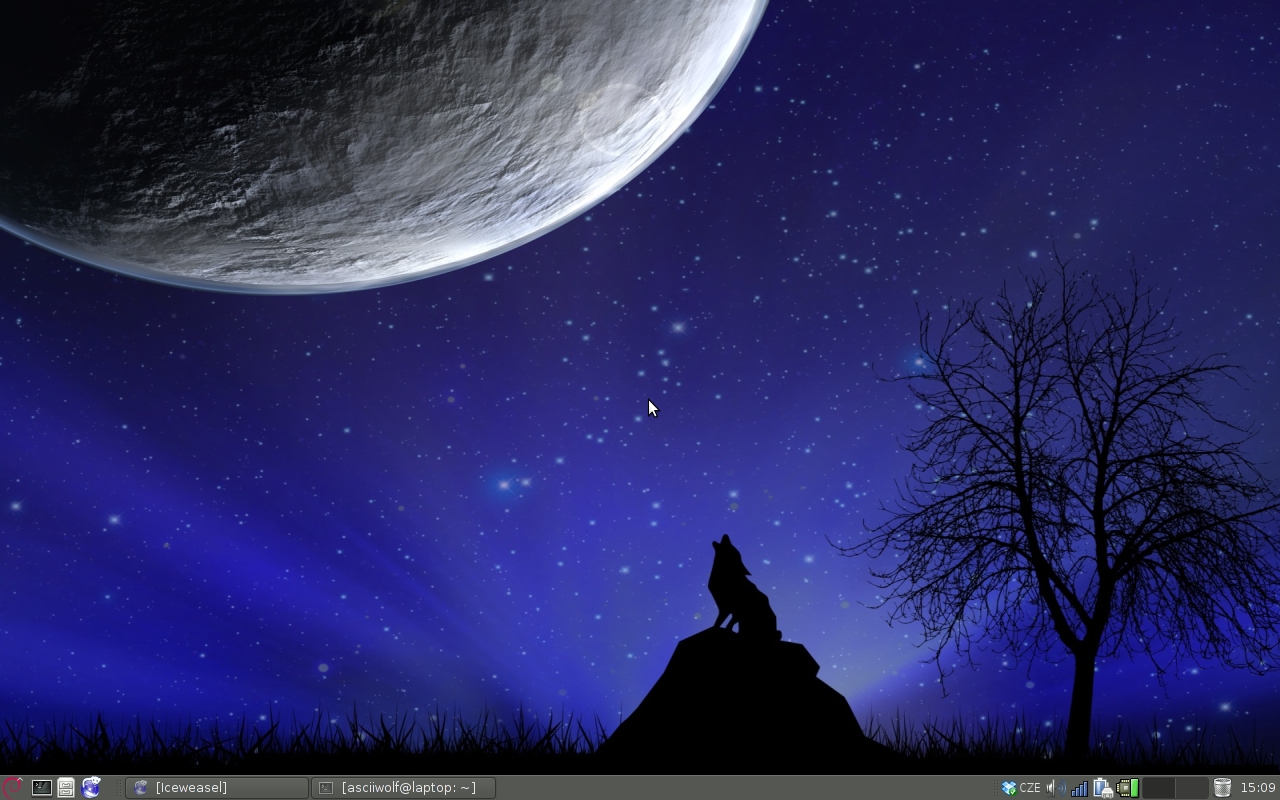The image size is (1280, 800).
Task: Switch to the asciiwolf@laptop terminal task
Action: point(404,788)
